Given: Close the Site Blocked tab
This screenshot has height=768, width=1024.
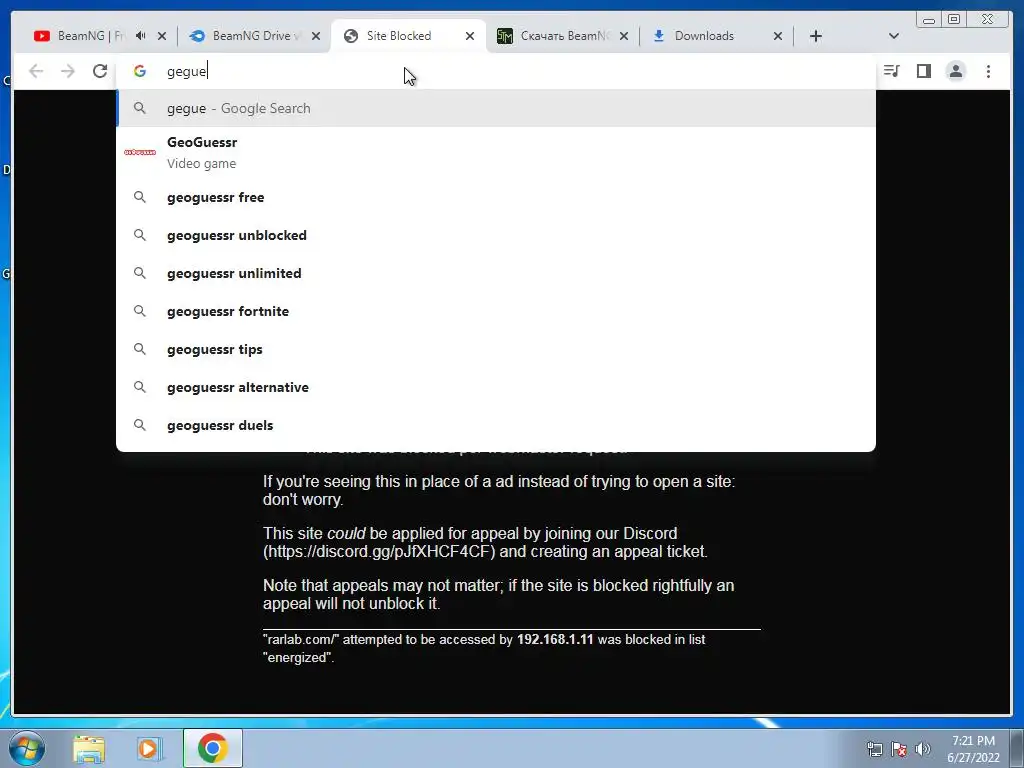Looking at the screenshot, I should tap(470, 36).
